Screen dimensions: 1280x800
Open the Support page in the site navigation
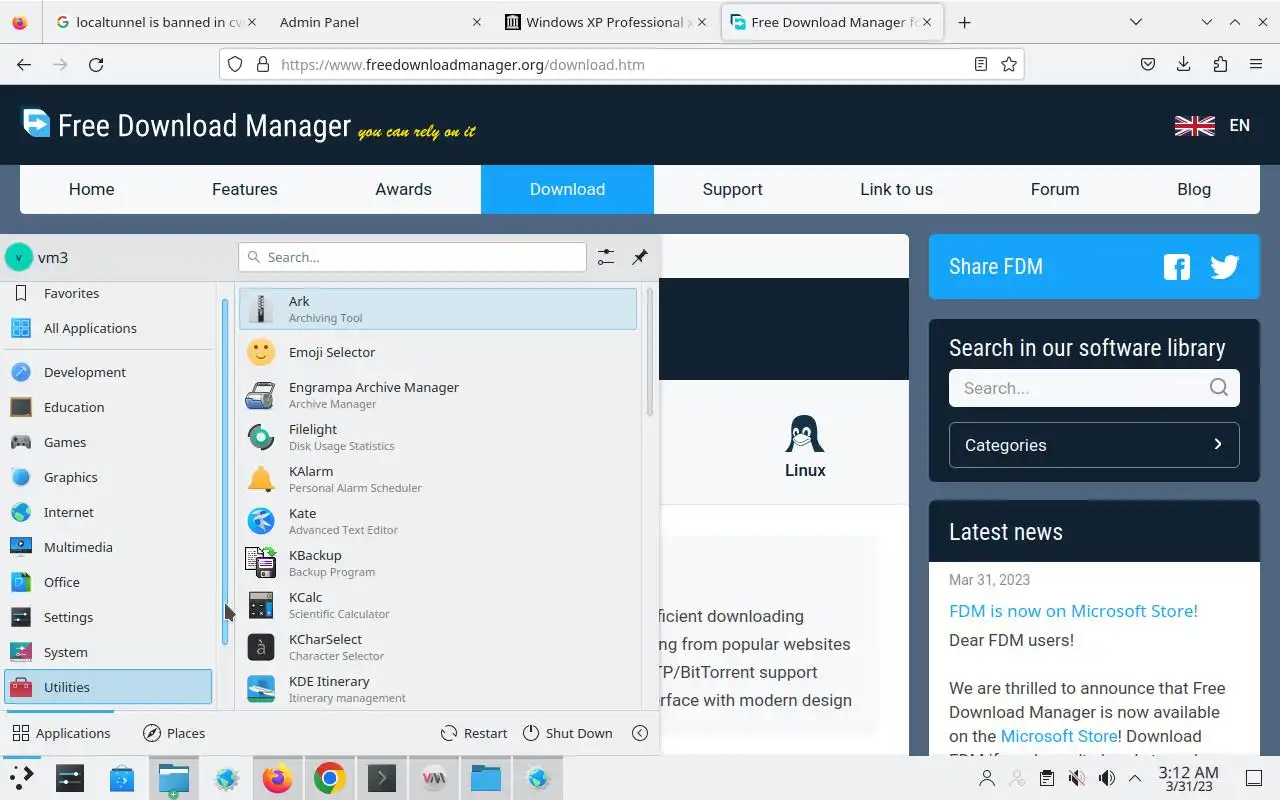coord(733,189)
